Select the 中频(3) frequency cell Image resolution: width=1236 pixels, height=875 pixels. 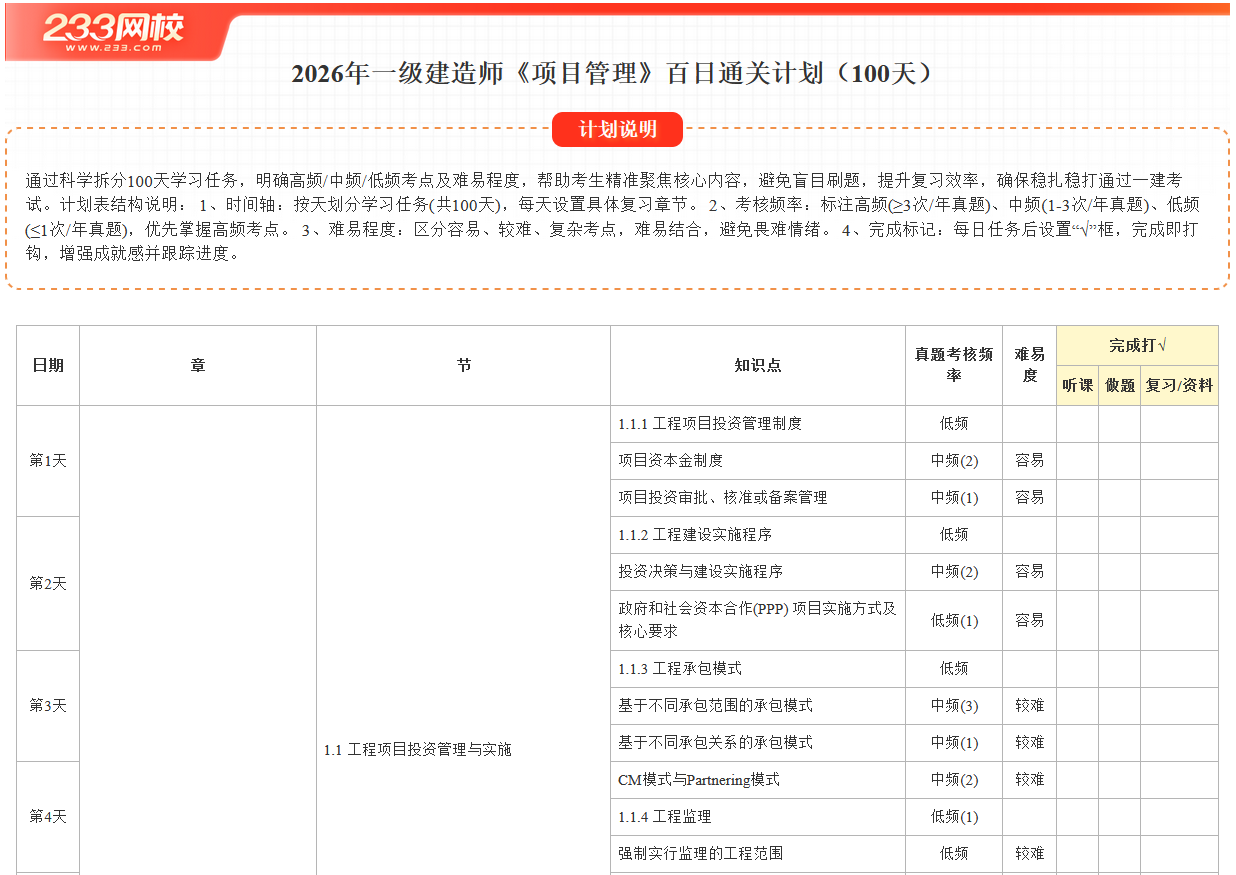point(954,706)
